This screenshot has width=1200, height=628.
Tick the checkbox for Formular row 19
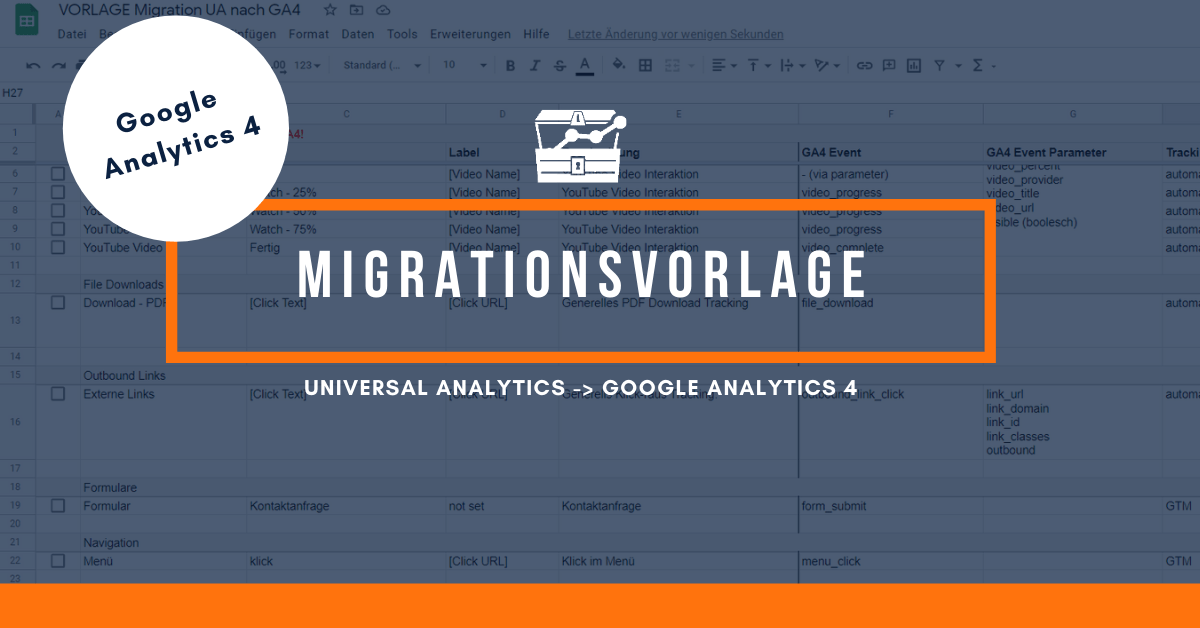click(x=58, y=506)
